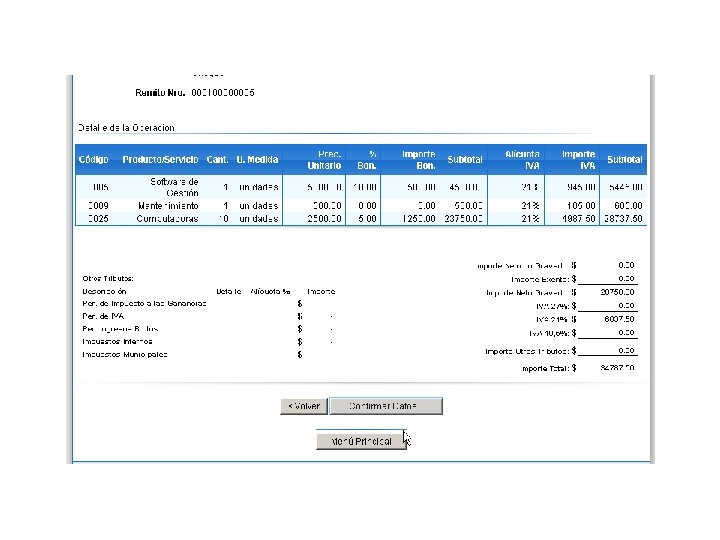
Task: Select the Alícuota IVA column header
Action: [x=522, y=160]
